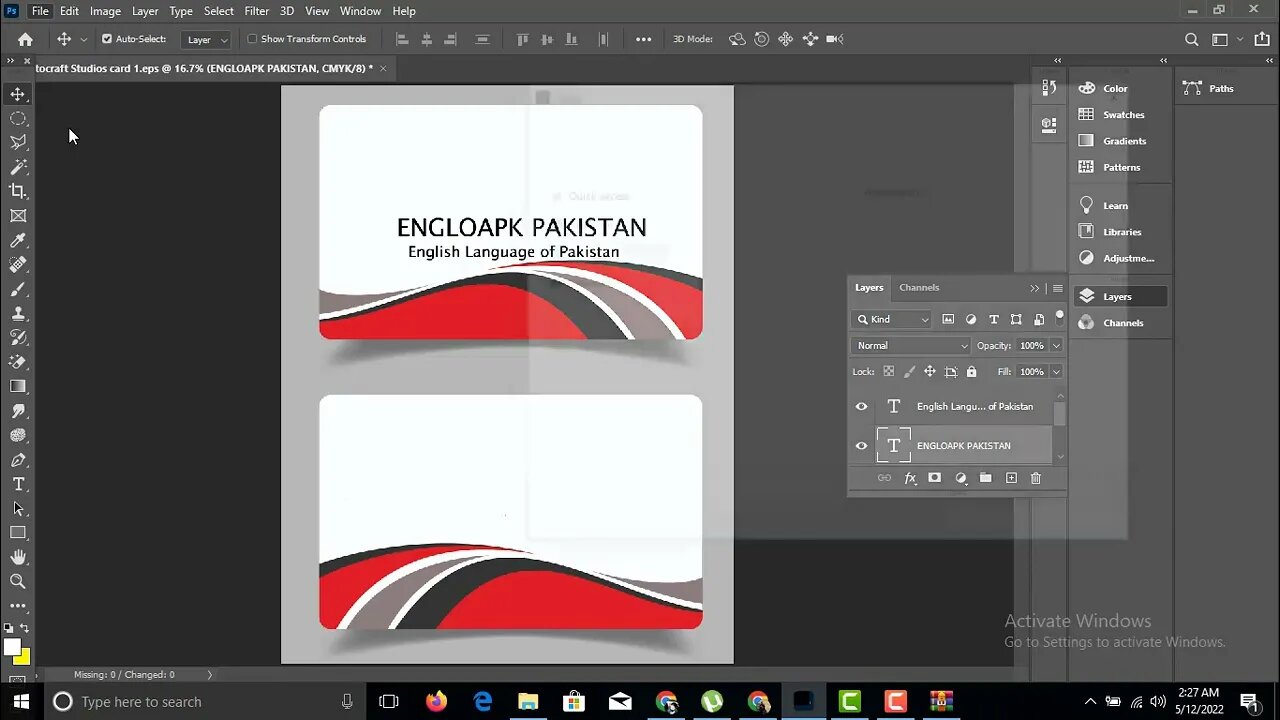Viewport: 1280px width, 720px height.
Task: Hide the English Language of Pakistan layer
Action: (861, 406)
